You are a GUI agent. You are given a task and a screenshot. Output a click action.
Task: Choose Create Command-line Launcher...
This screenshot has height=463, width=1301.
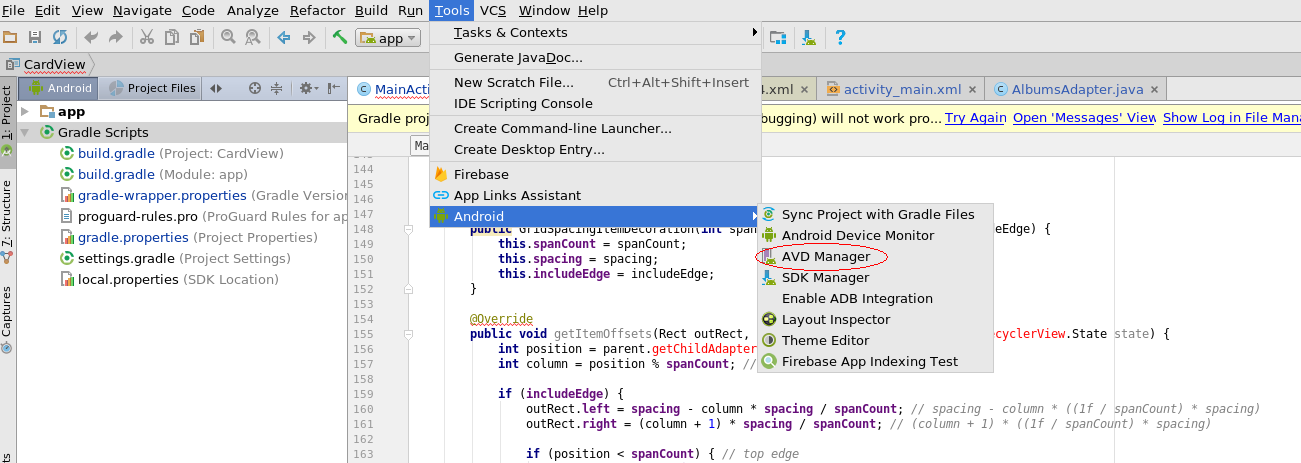click(x=596, y=128)
